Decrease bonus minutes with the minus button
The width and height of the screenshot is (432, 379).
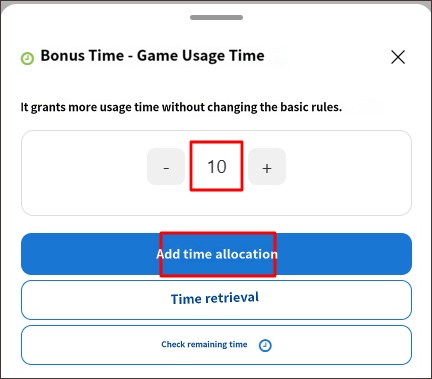166,167
